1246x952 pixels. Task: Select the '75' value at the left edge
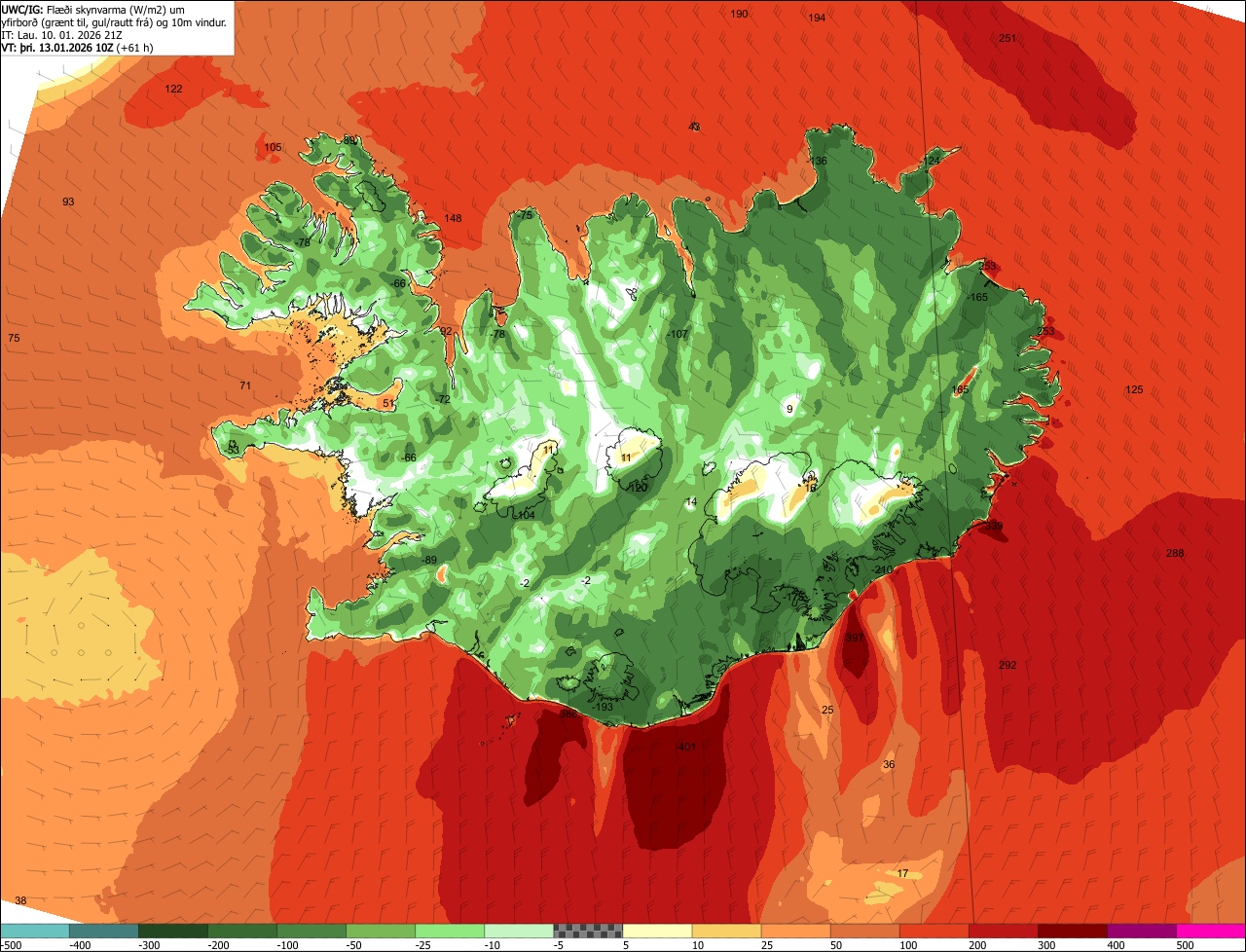point(14,338)
